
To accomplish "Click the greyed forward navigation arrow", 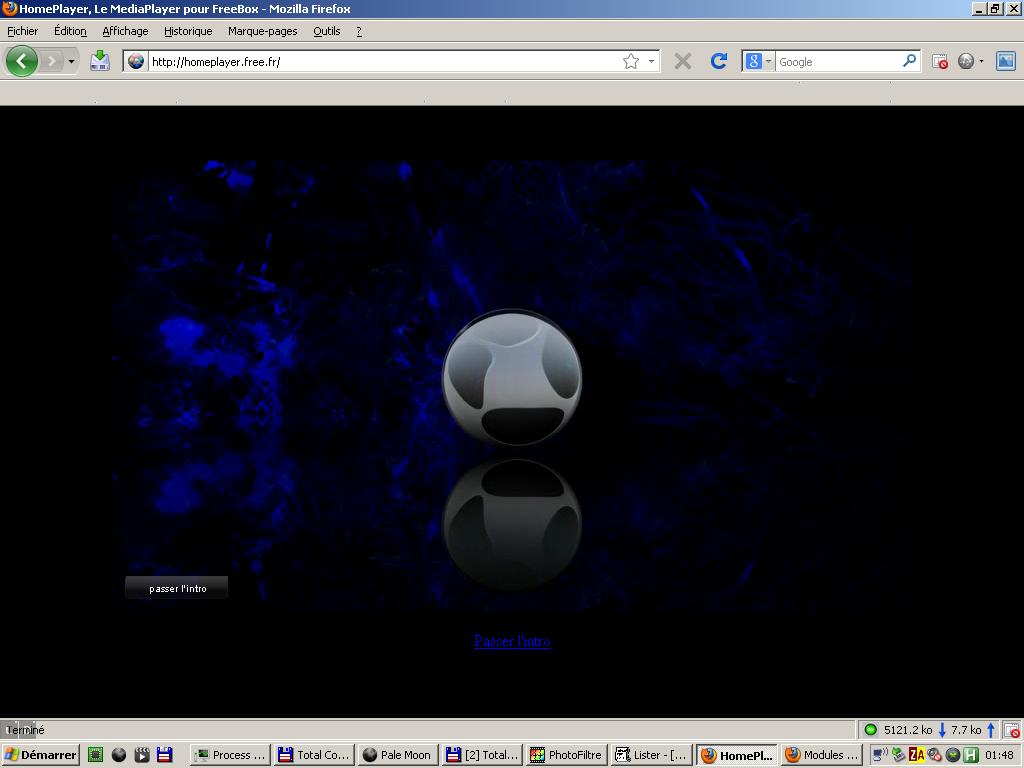I will tap(51, 61).
